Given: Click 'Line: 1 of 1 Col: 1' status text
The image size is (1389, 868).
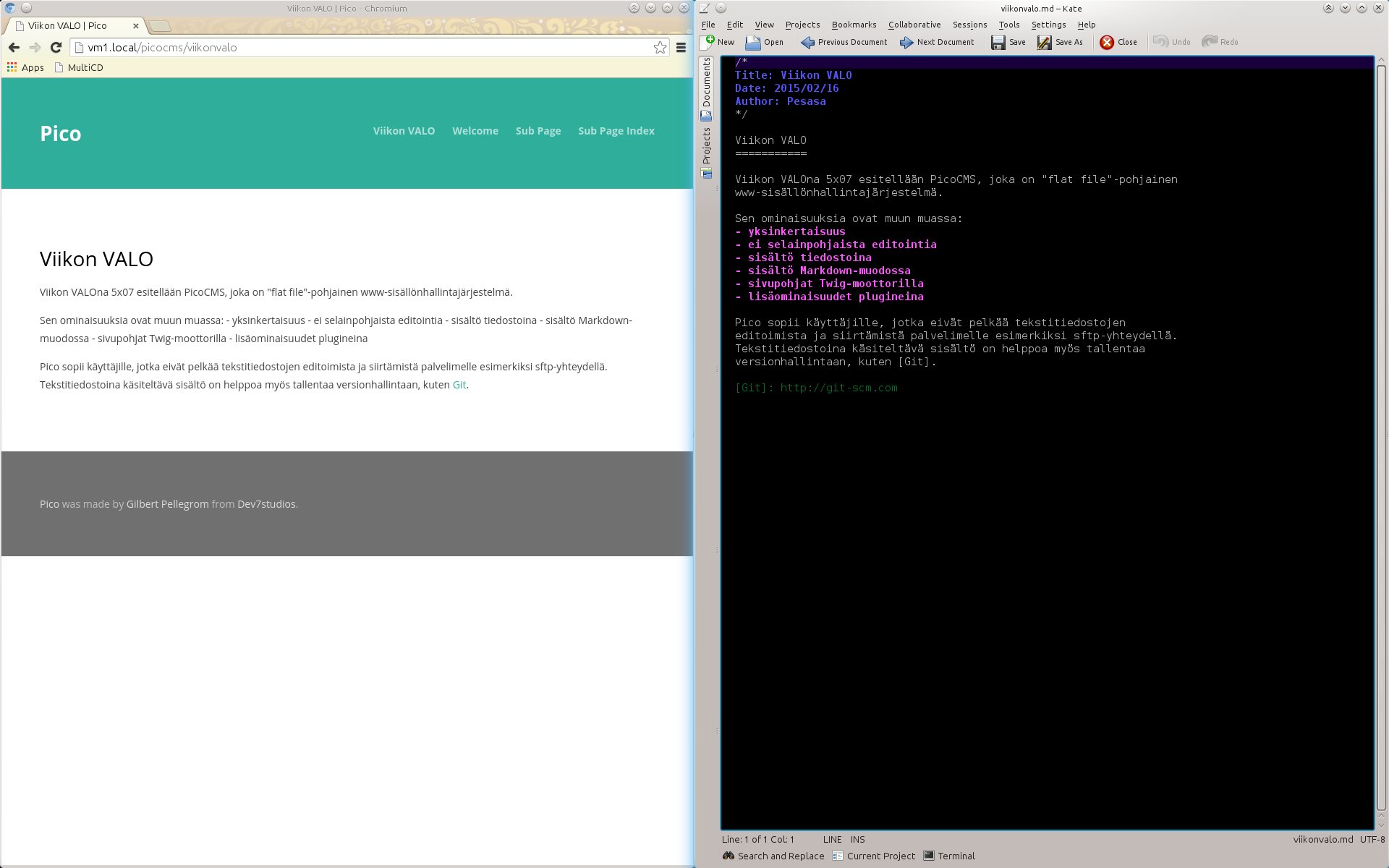Looking at the screenshot, I should click(x=757, y=839).
